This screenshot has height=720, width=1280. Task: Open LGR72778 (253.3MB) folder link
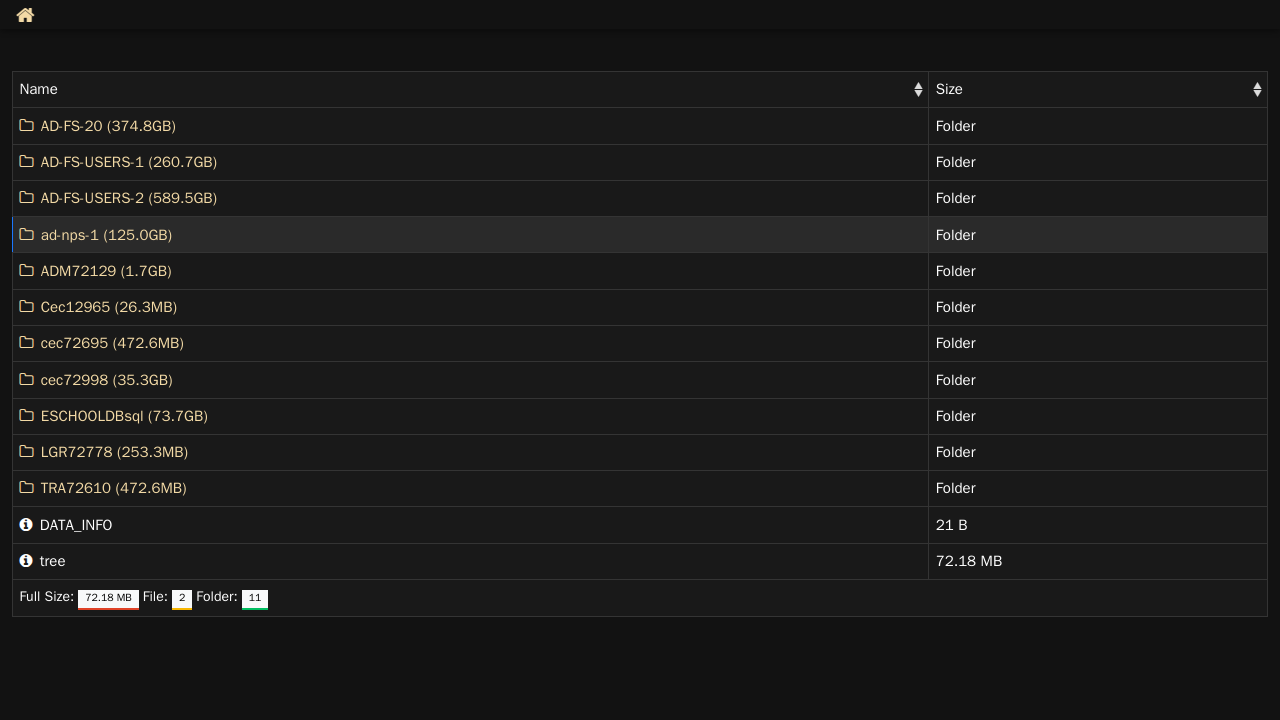(x=114, y=452)
